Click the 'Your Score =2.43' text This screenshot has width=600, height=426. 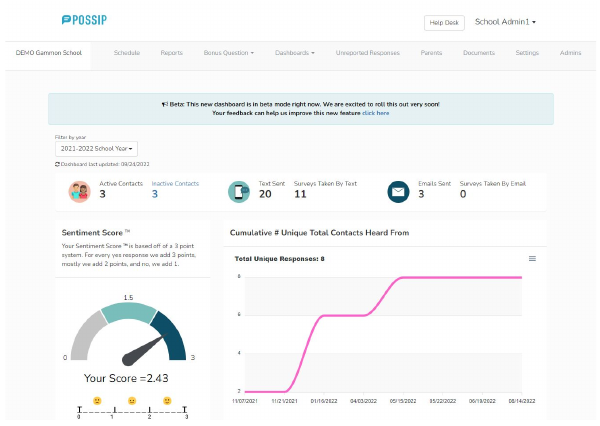pyautogui.click(x=126, y=378)
